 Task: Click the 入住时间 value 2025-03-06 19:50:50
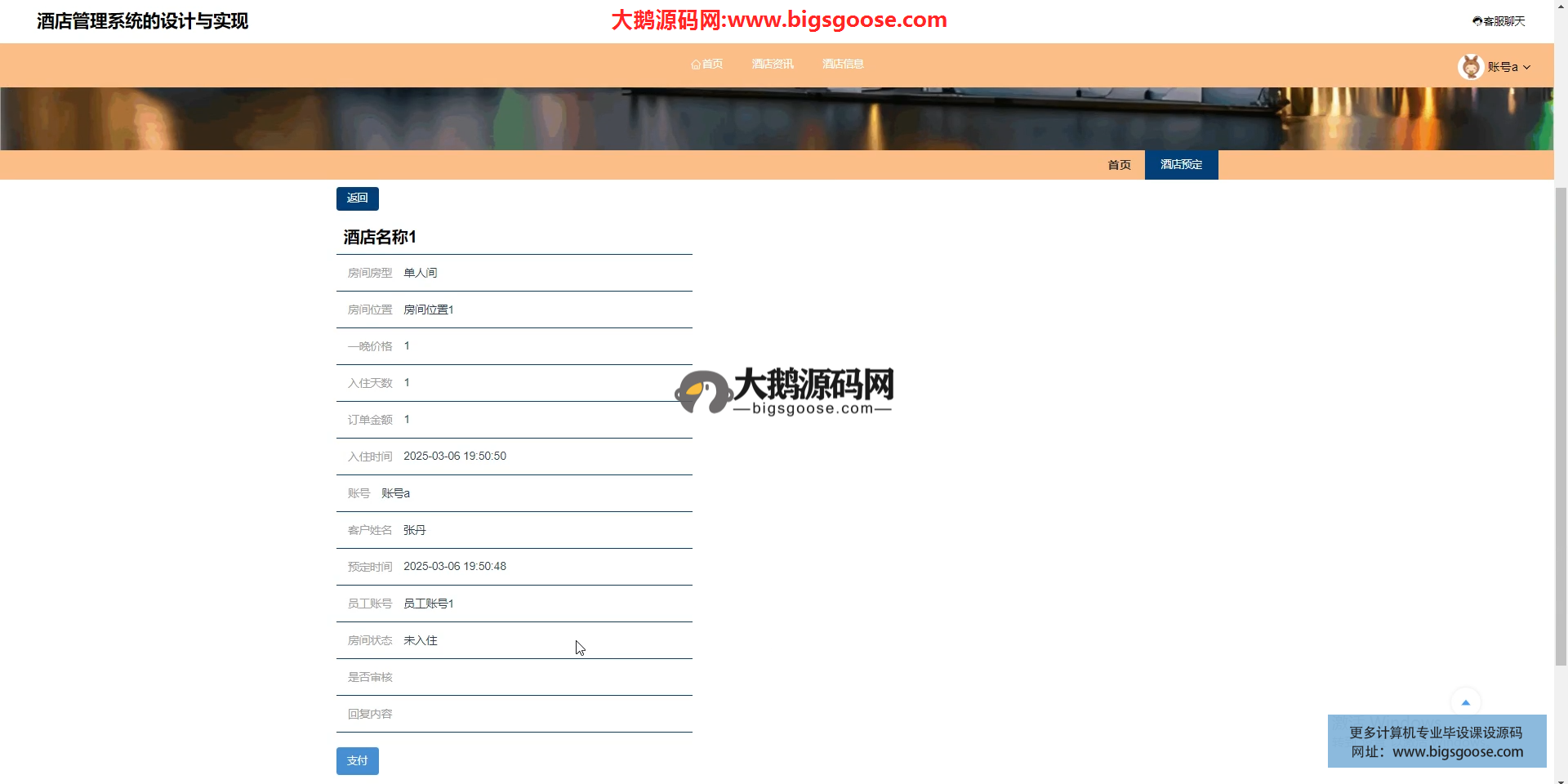click(455, 457)
